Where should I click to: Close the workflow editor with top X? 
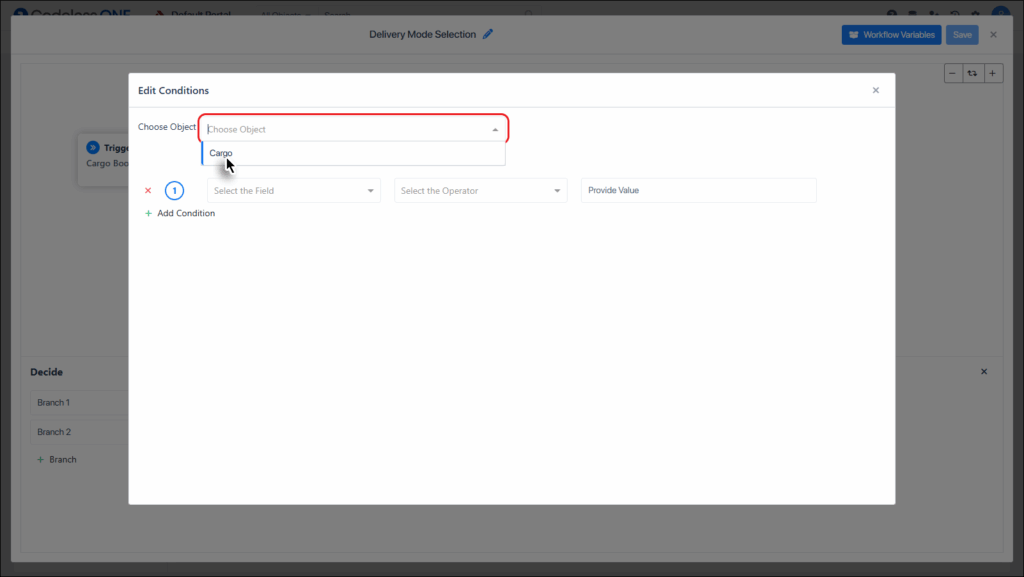pos(993,34)
